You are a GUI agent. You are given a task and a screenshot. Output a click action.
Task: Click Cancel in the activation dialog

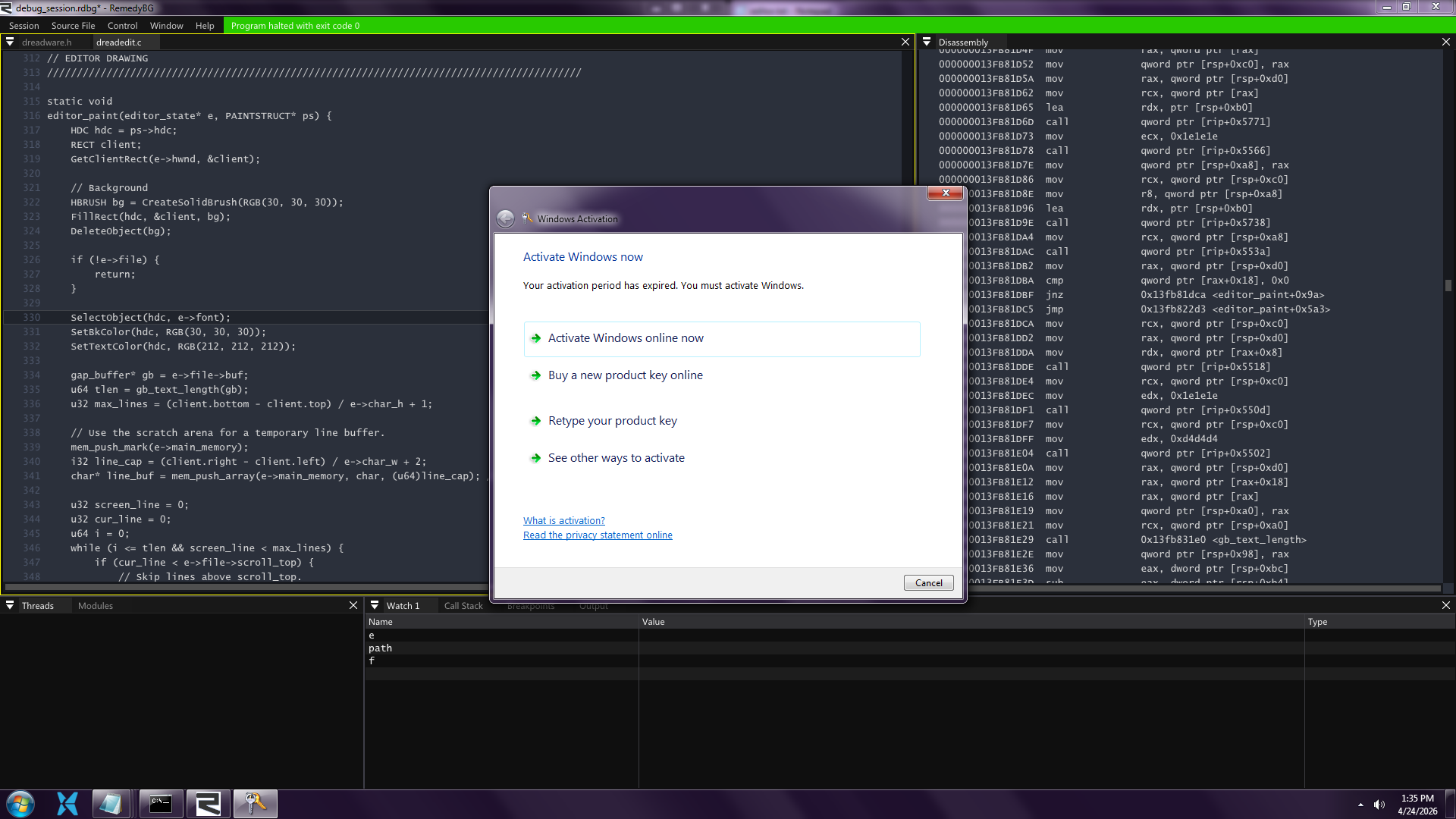(928, 583)
